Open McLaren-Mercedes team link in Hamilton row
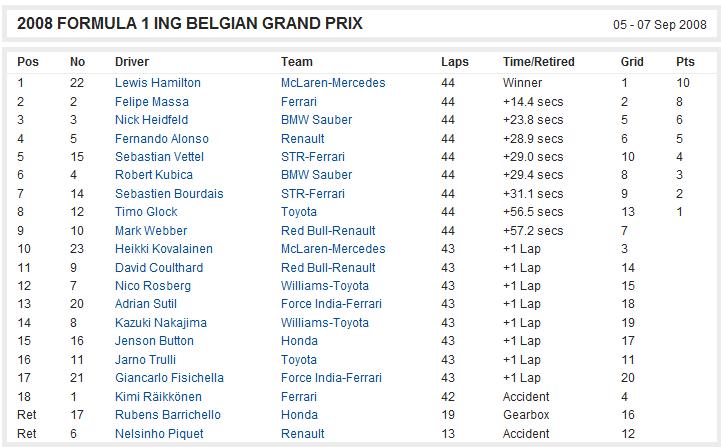 pos(333,83)
